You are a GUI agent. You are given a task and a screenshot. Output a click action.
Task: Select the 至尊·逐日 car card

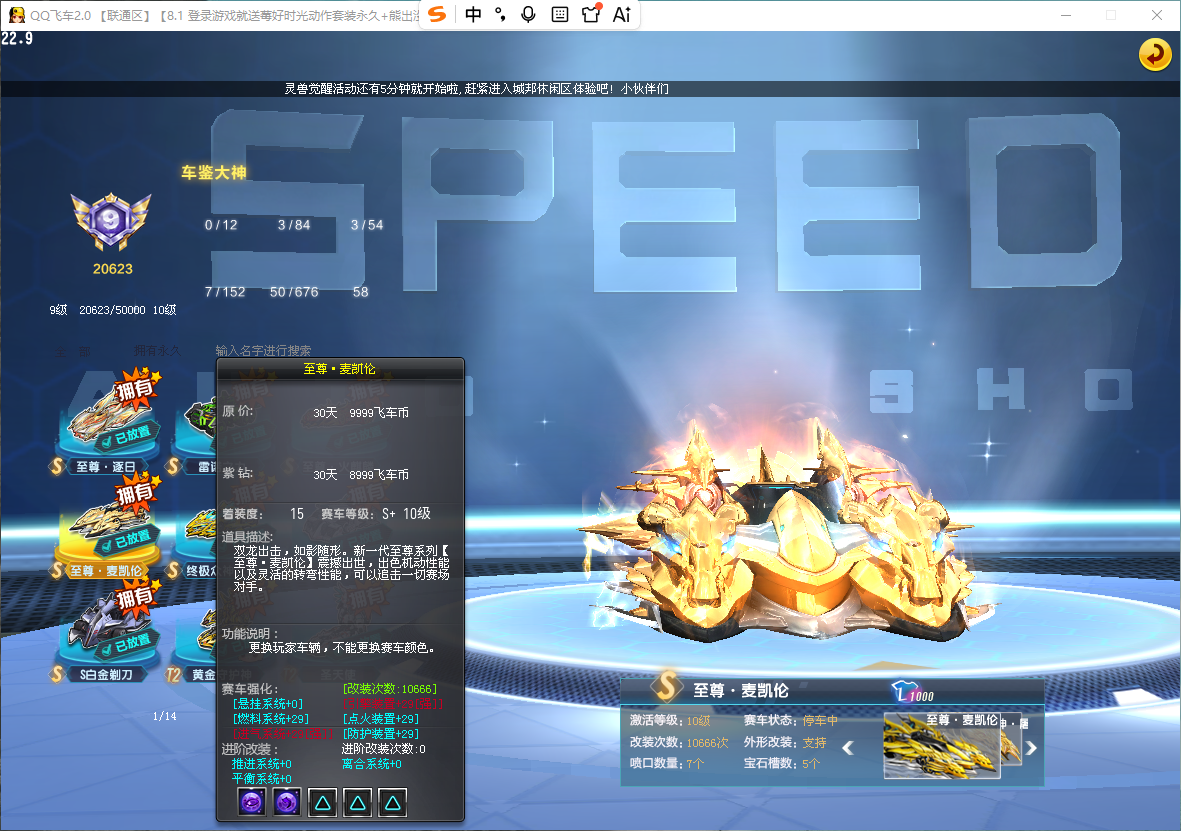pyautogui.click(x=106, y=423)
